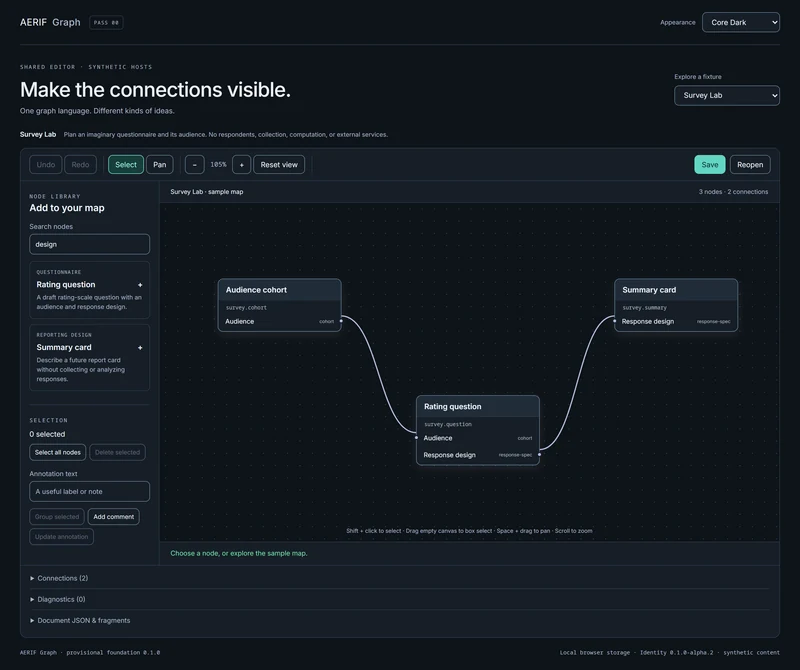Click Update annotation button
The height and width of the screenshot is (670, 800).
[62, 537]
